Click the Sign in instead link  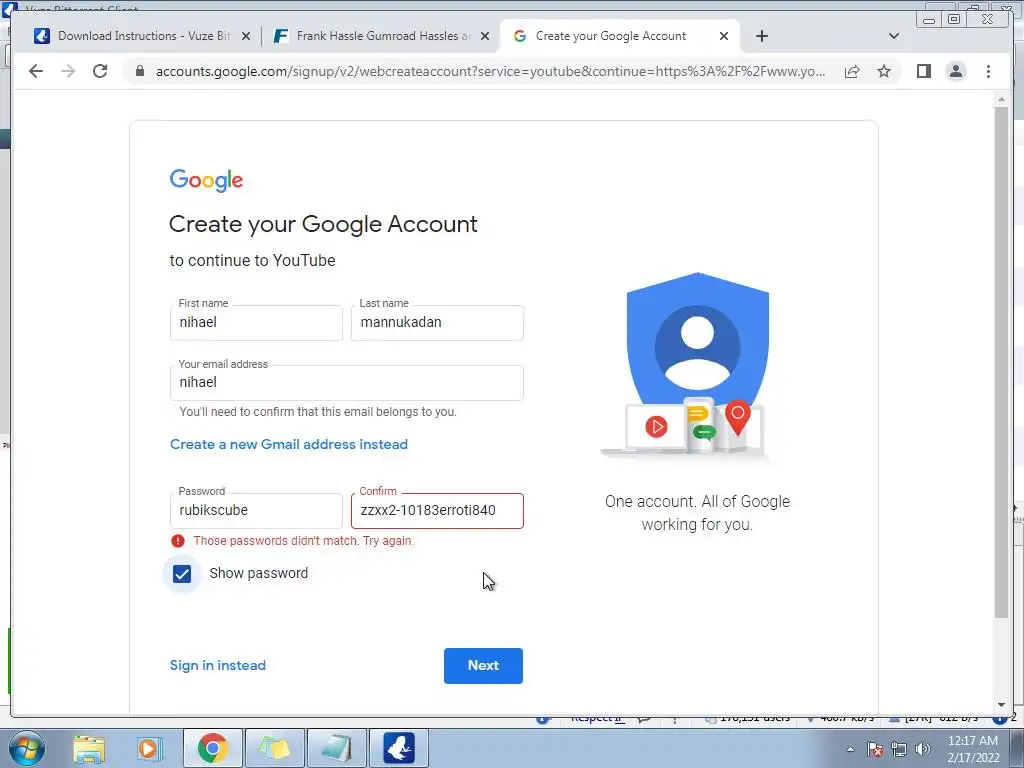pyautogui.click(x=217, y=665)
